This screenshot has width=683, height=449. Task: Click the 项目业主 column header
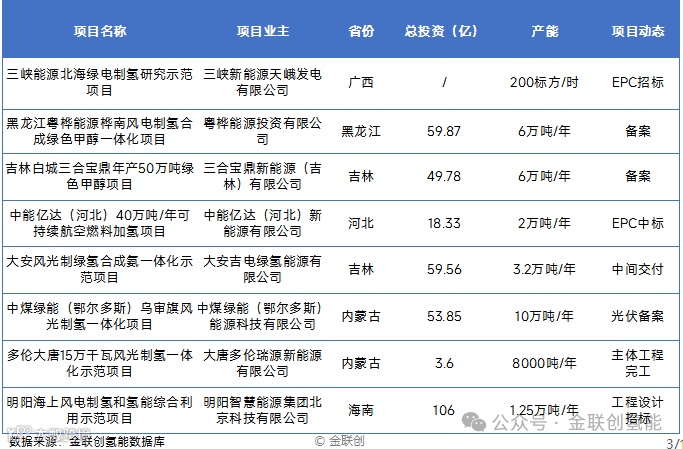pyautogui.click(x=263, y=31)
